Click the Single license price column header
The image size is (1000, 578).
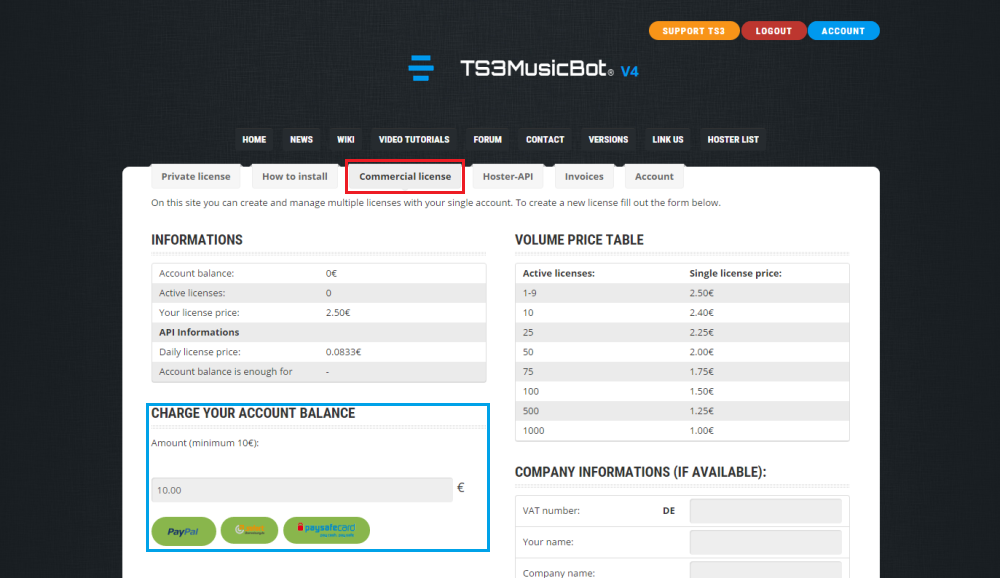735,274
